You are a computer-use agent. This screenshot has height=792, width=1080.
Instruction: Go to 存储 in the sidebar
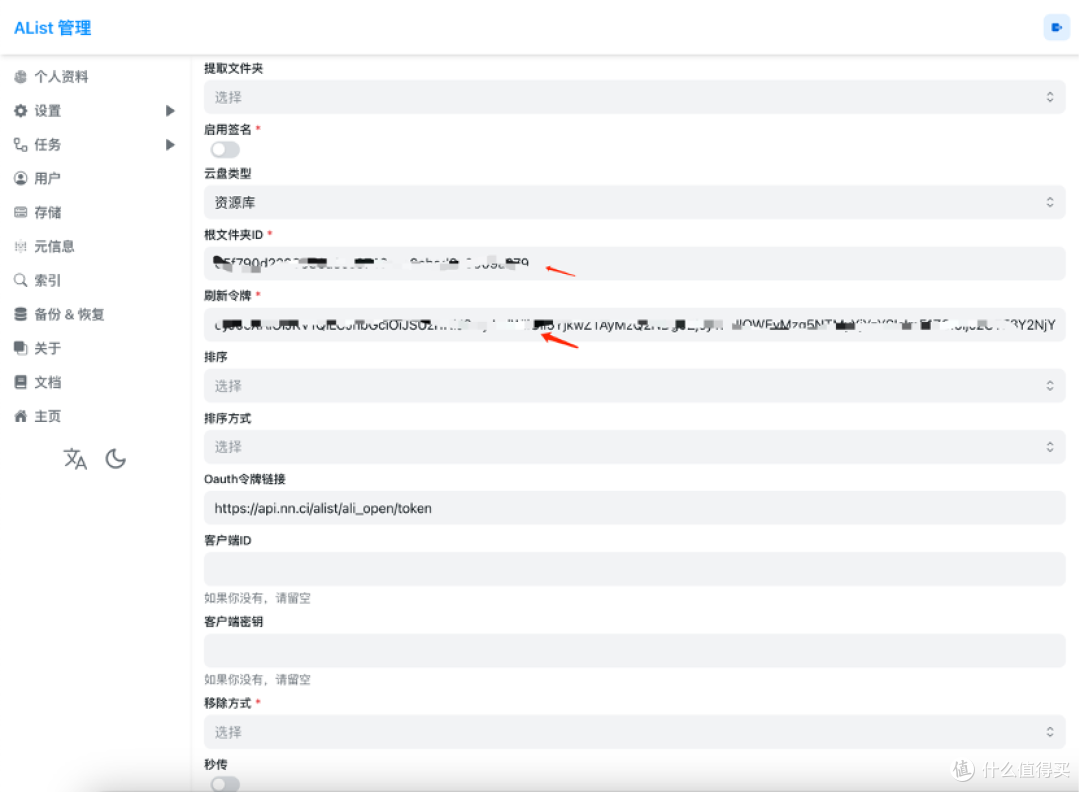click(48, 212)
